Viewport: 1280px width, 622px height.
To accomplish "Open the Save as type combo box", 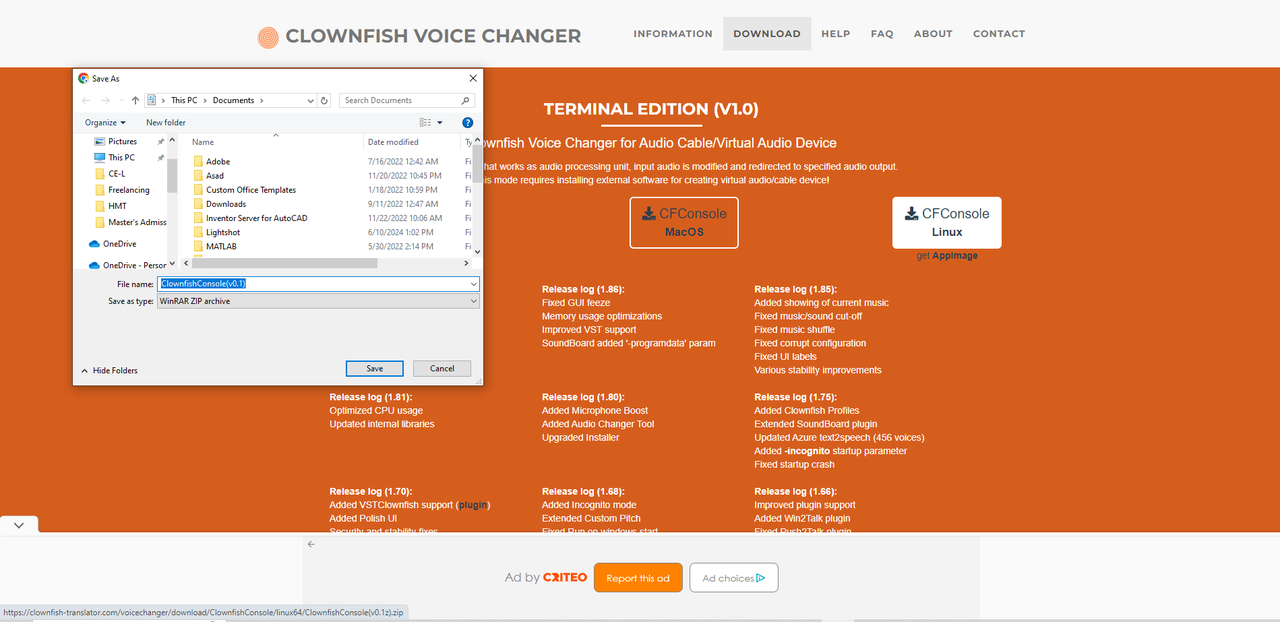I will (318, 301).
